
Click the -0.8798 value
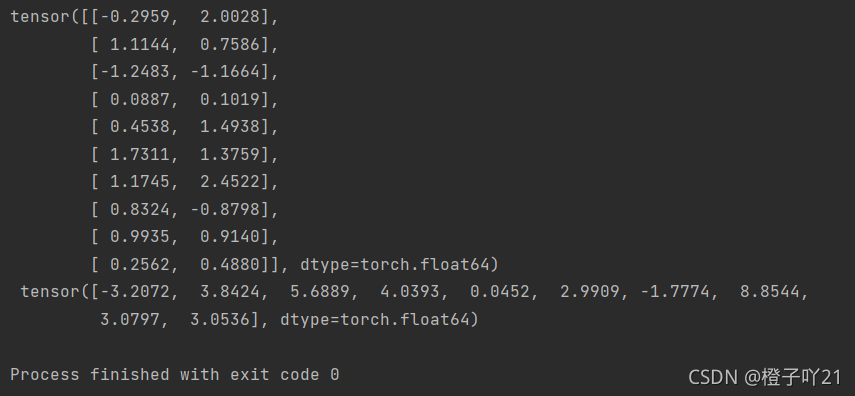(225, 209)
